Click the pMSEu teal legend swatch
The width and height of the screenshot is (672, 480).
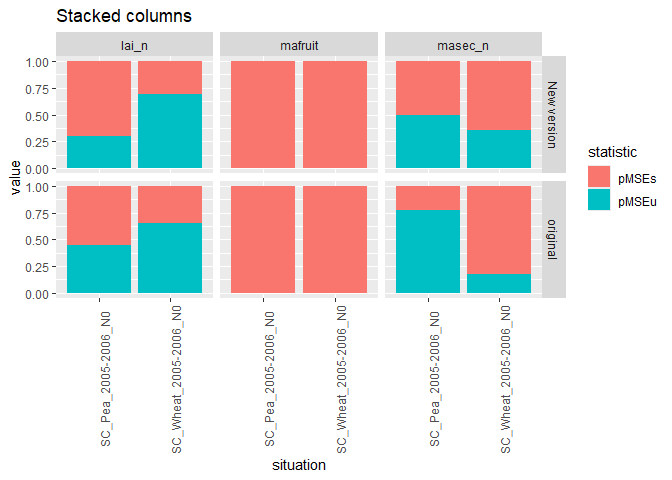click(x=599, y=200)
